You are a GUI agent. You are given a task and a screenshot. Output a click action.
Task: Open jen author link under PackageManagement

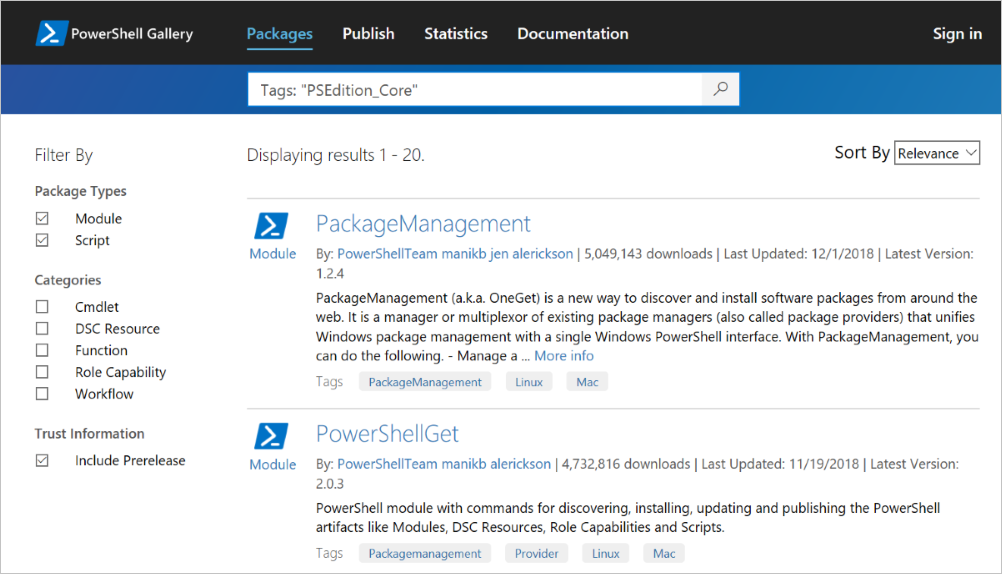(499, 254)
